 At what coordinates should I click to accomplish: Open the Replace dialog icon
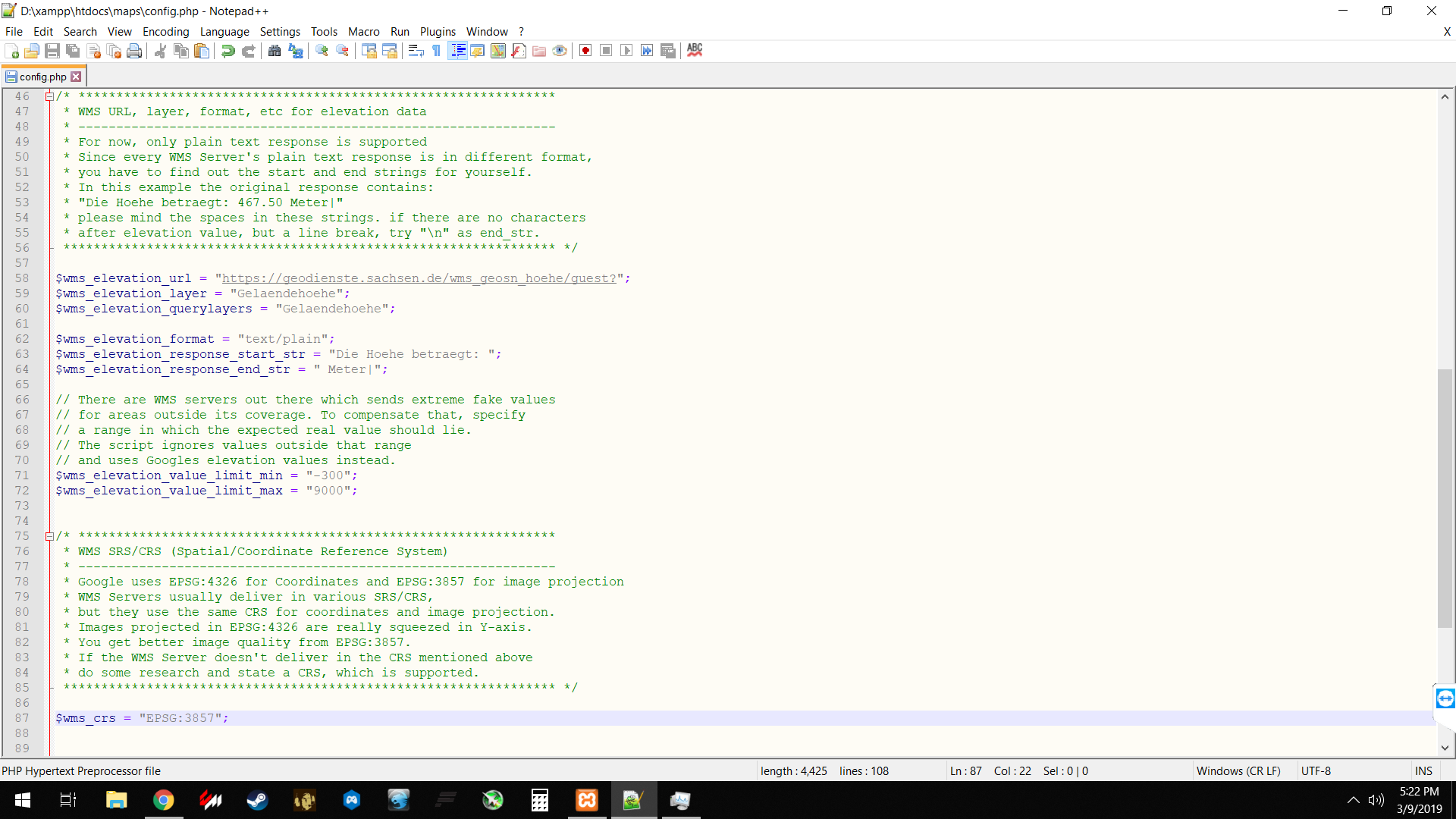click(296, 51)
